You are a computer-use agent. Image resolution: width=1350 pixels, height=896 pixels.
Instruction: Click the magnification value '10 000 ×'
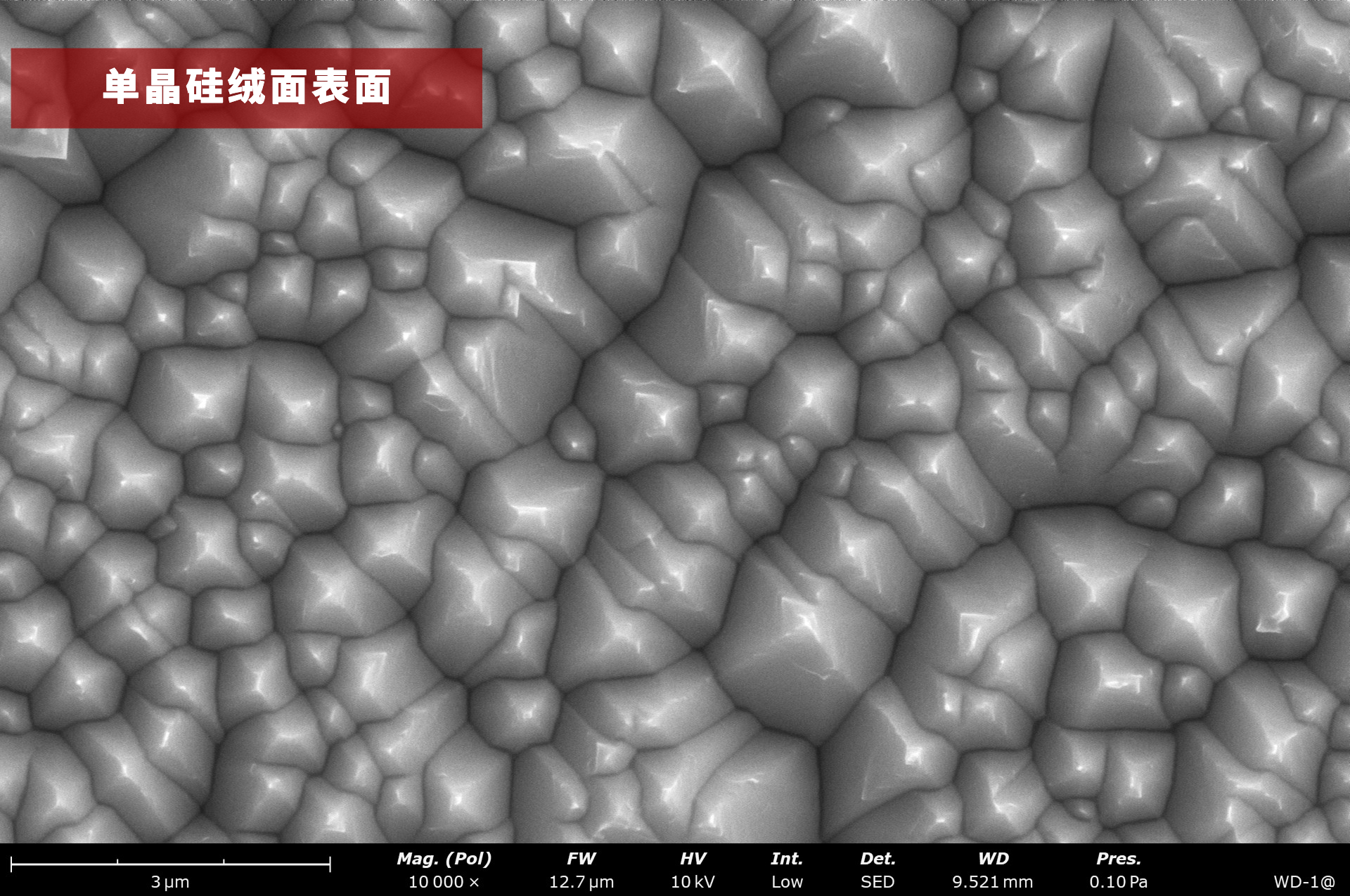444,882
